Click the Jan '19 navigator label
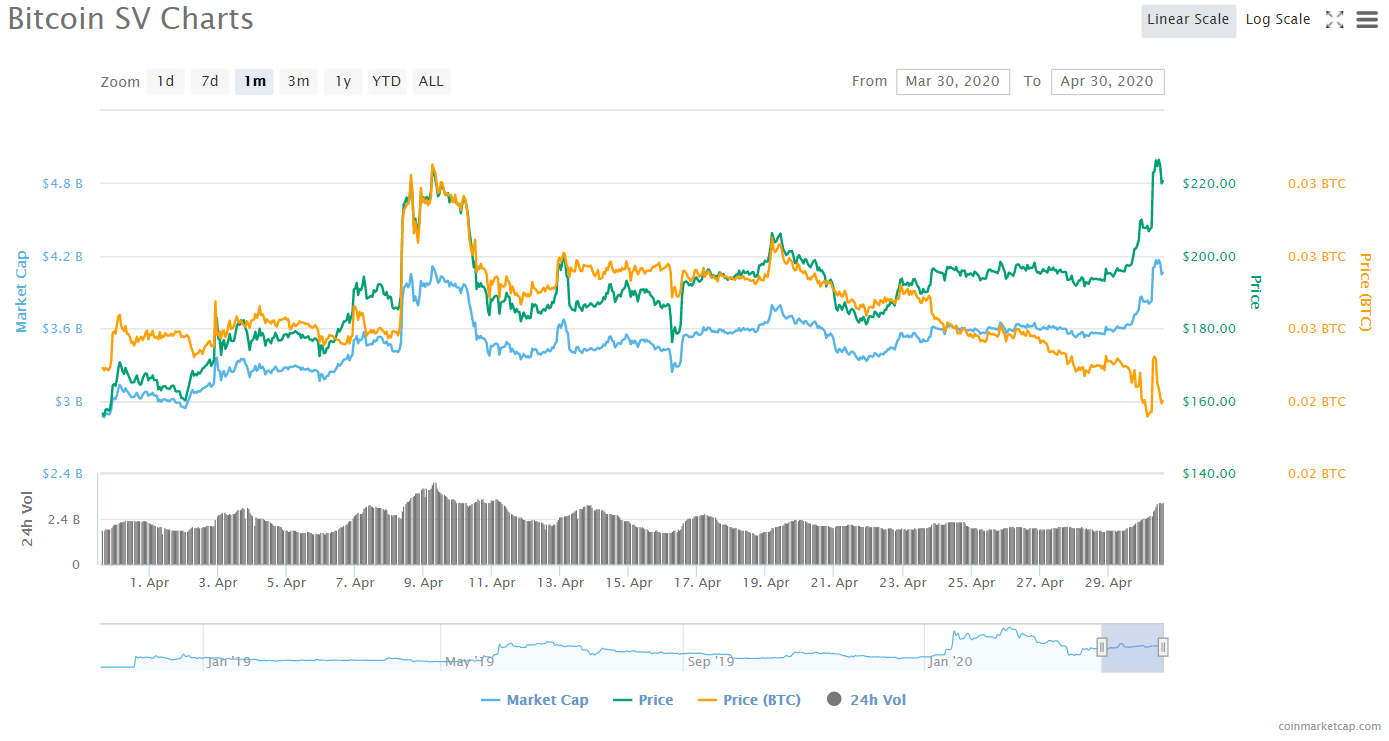Viewport: 1389px width, 741px height. coord(229,661)
